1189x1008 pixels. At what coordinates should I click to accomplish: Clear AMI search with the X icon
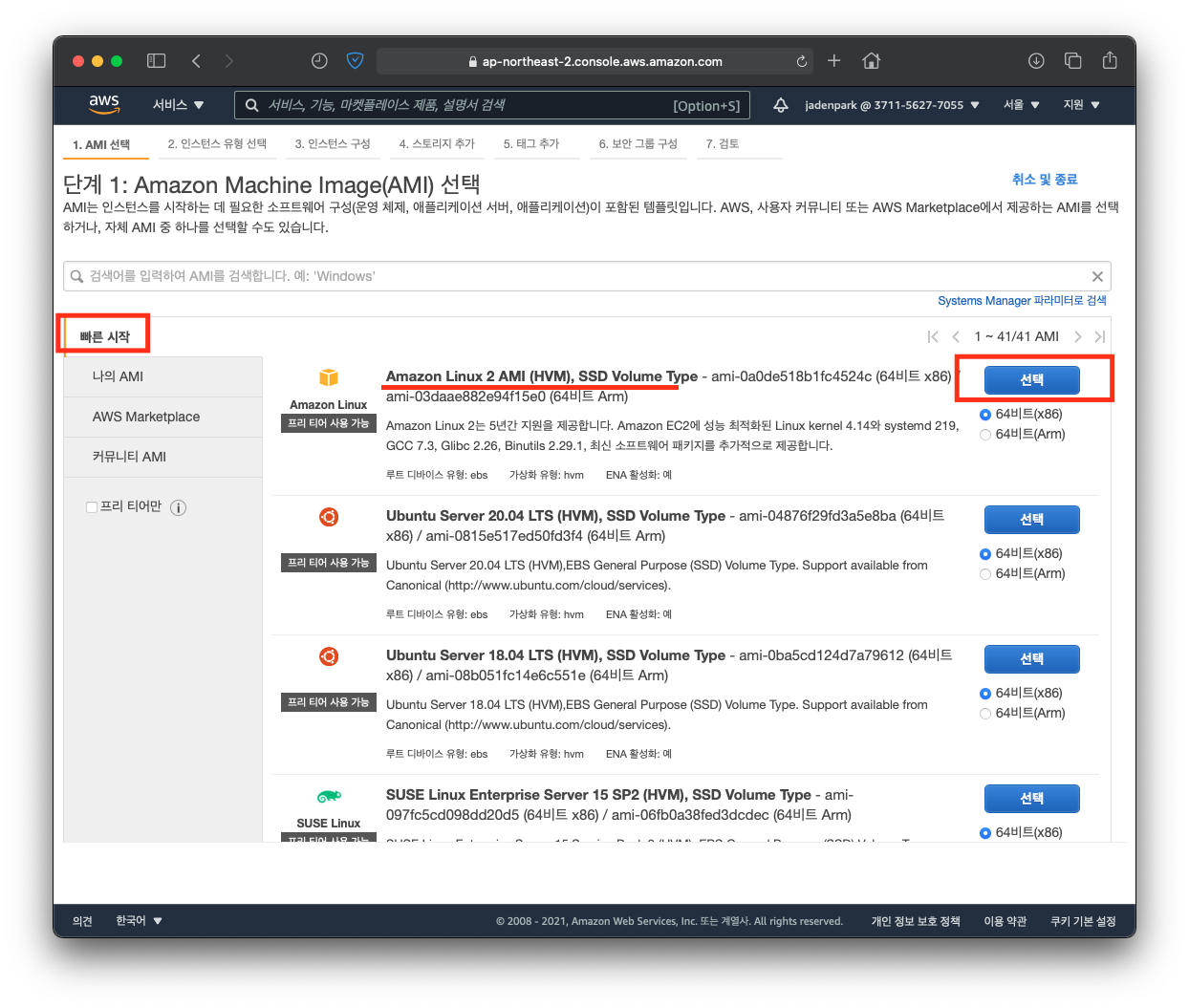coord(1097,276)
